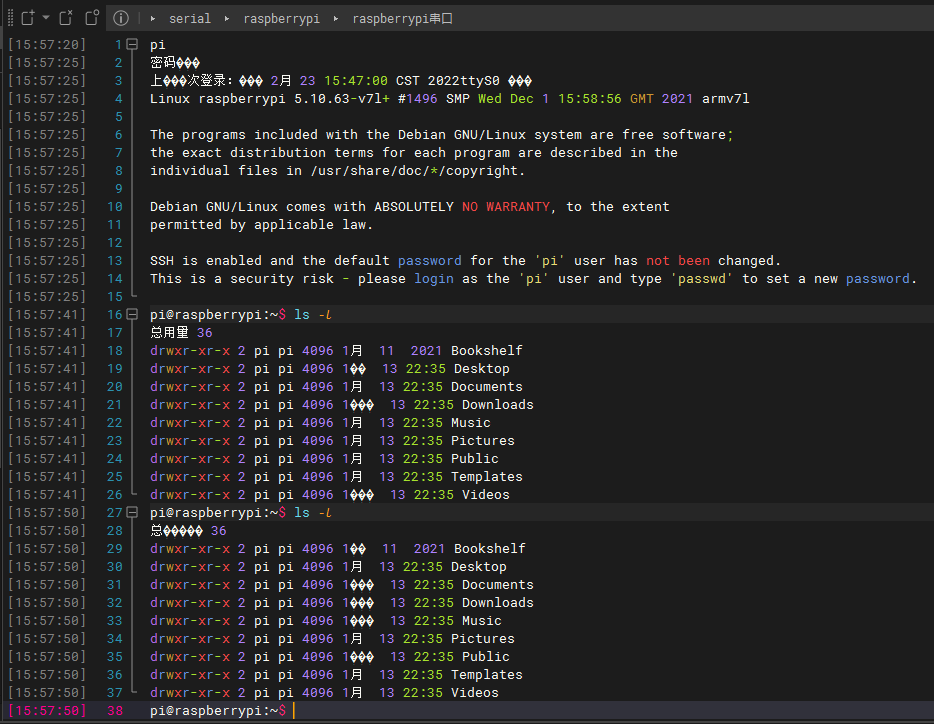This screenshot has width=934, height=724.
Task: Select raspberrypi串口 in the breadcrumb bar
Action: [x=402, y=17]
